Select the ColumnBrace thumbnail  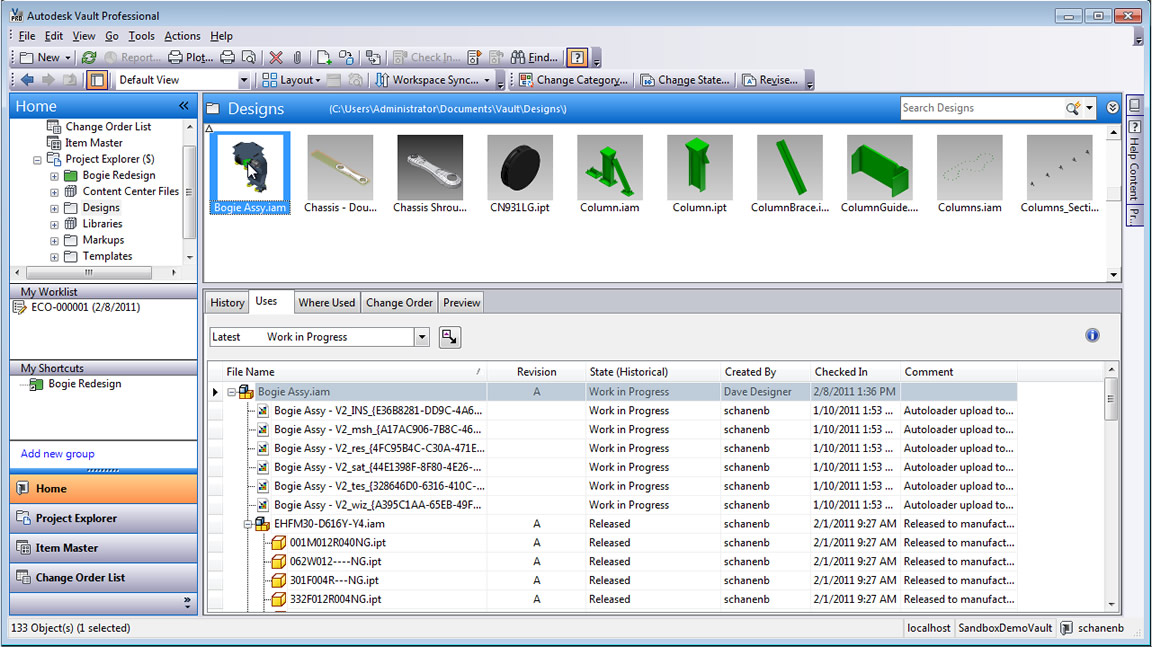790,174
